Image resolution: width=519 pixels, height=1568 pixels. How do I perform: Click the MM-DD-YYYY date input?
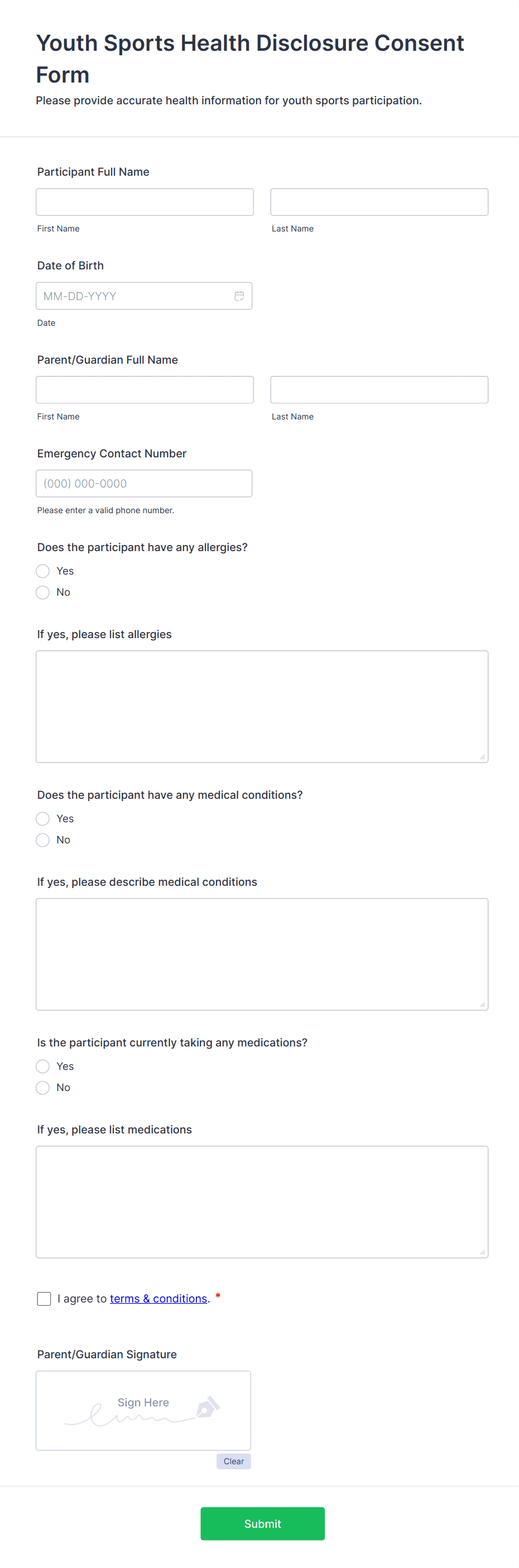click(x=134, y=296)
